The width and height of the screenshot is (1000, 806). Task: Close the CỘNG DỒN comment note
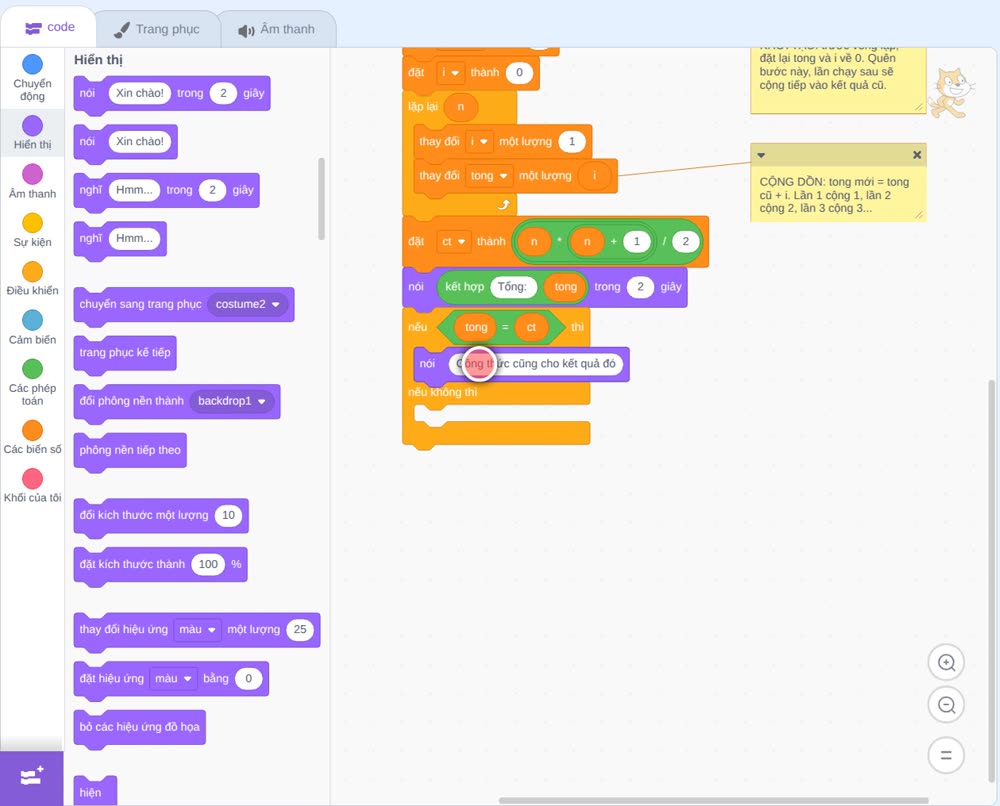click(x=916, y=155)
